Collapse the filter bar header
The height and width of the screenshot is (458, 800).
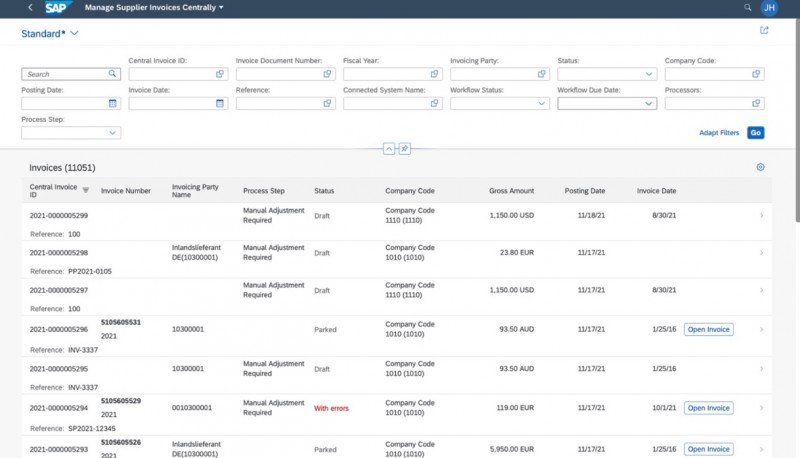(x=390, y=149)
